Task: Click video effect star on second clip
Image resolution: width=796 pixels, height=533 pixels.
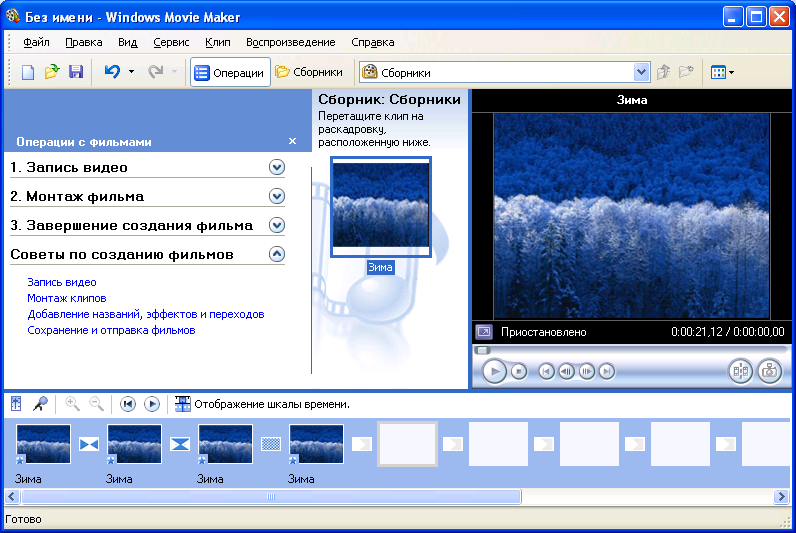Action: [111, 460]
